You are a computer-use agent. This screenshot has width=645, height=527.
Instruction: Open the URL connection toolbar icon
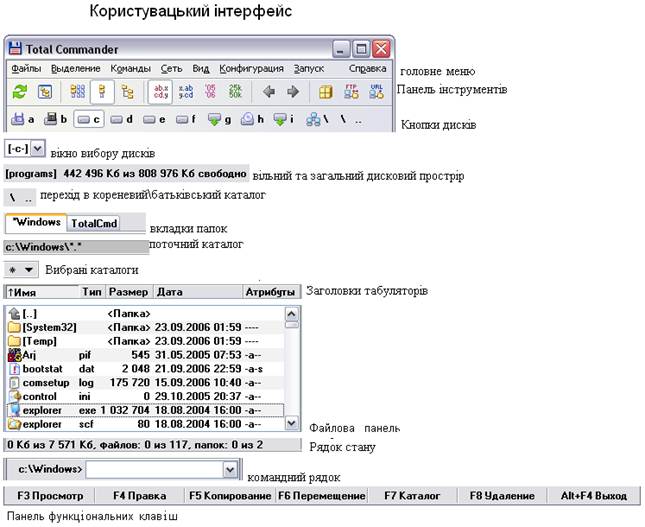point(376,91)
